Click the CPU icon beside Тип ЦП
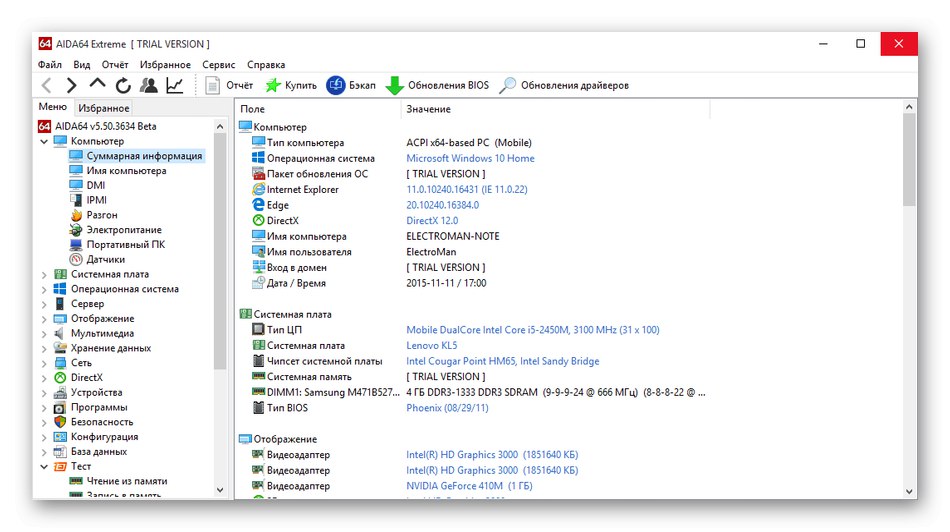 click(258, 329)
